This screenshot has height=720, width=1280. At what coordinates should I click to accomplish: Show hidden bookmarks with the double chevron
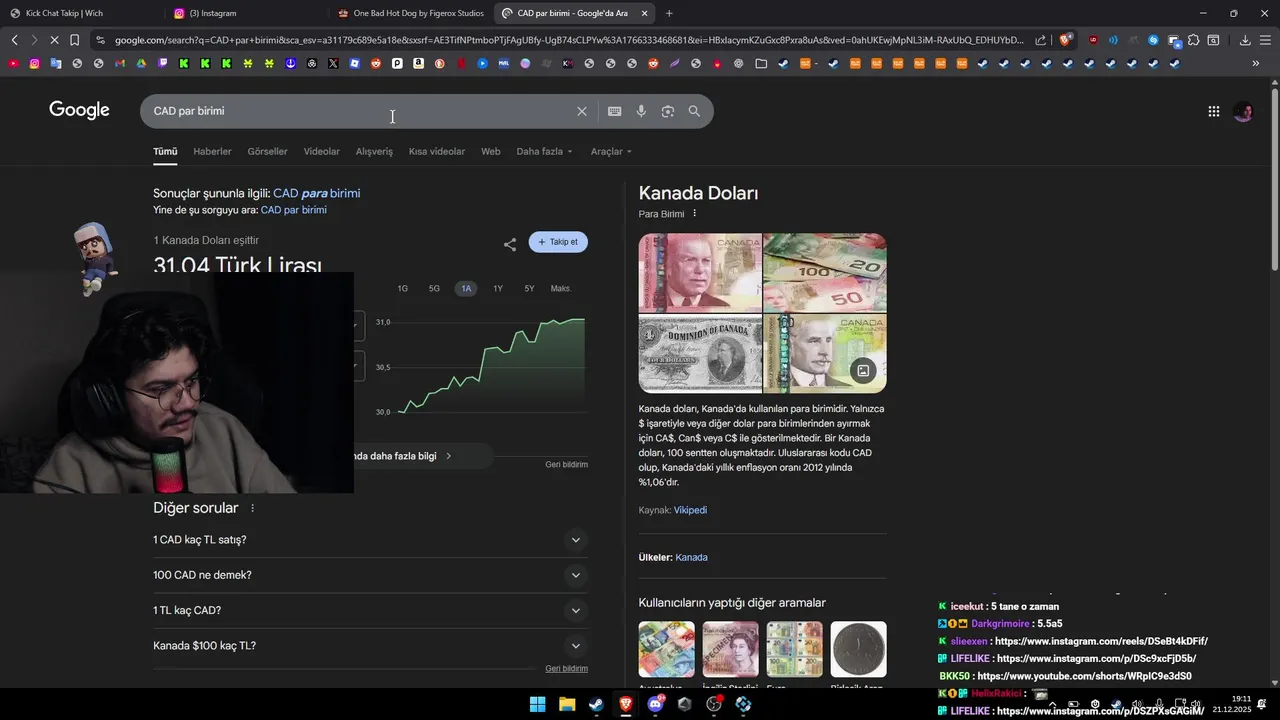click(x=1255, y=63)
